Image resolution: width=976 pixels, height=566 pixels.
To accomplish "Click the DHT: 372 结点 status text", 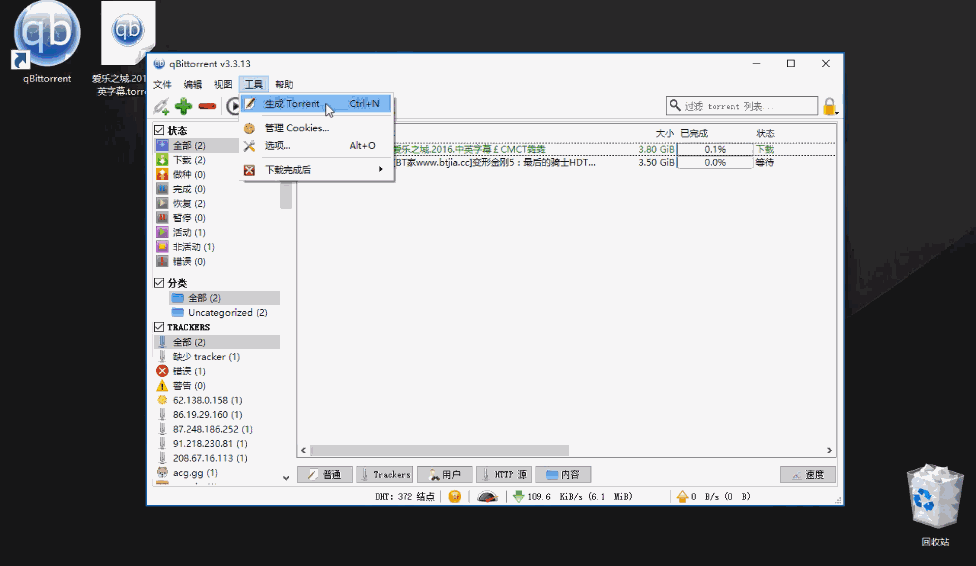I will (405, 496).
